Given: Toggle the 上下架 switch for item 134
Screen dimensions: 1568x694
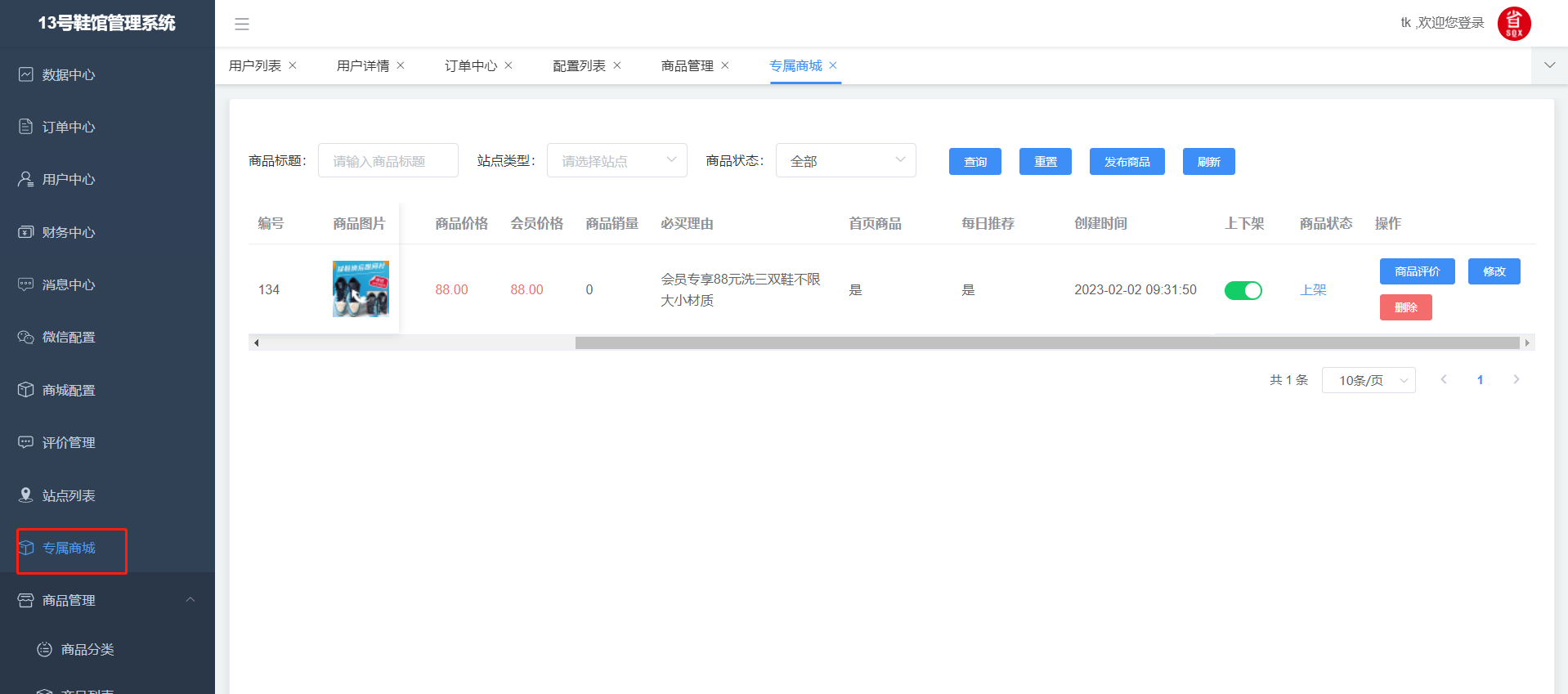Looking at the screenshot, I should 1243,290.
